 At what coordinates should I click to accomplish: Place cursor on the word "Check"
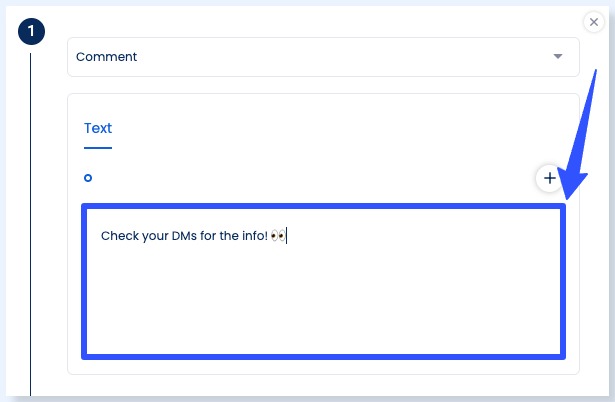tap(120, 236)
